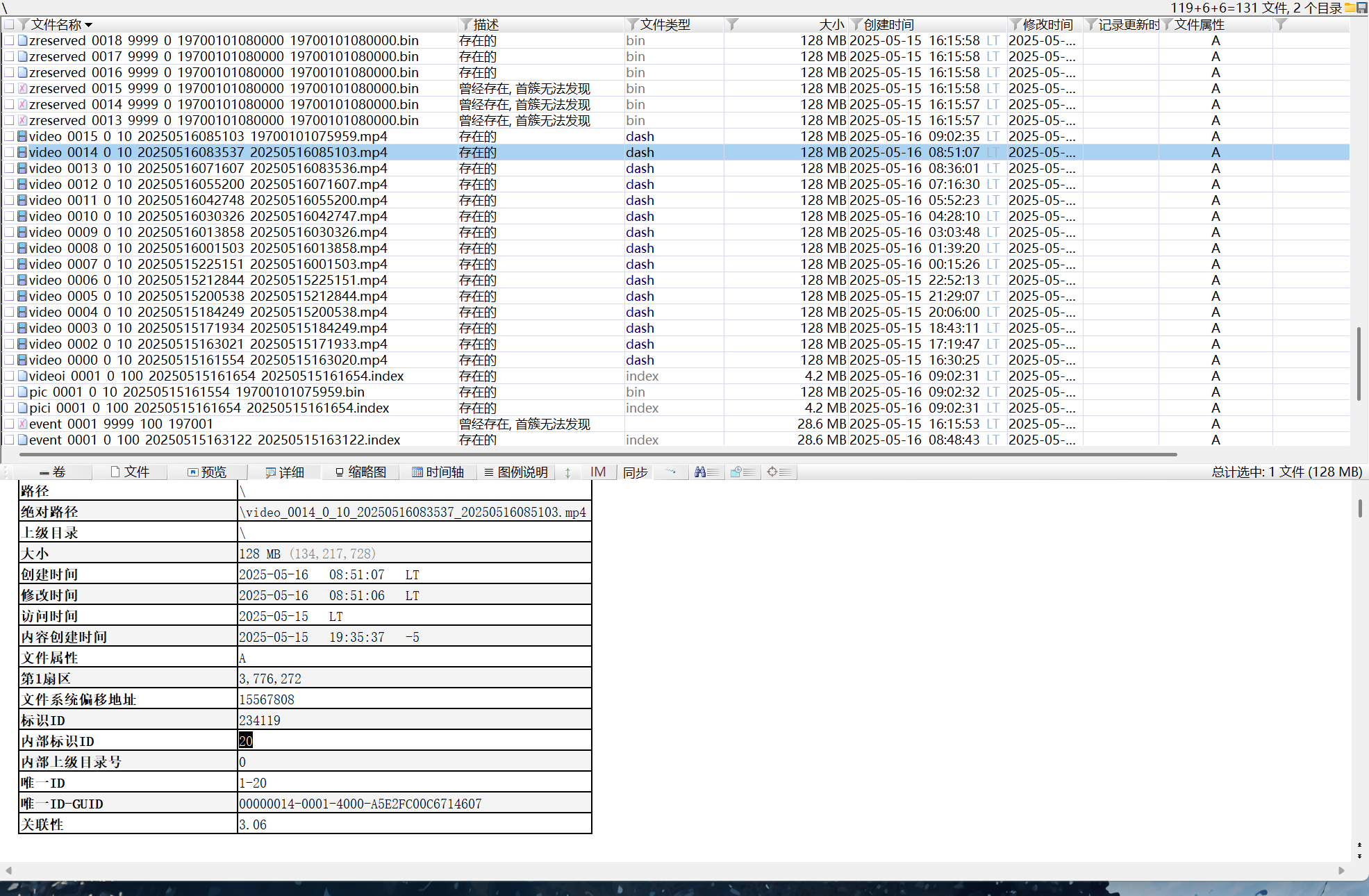Click the folder icon at top right
The image size is (1369, 896).
click(x=1350, y=8)
